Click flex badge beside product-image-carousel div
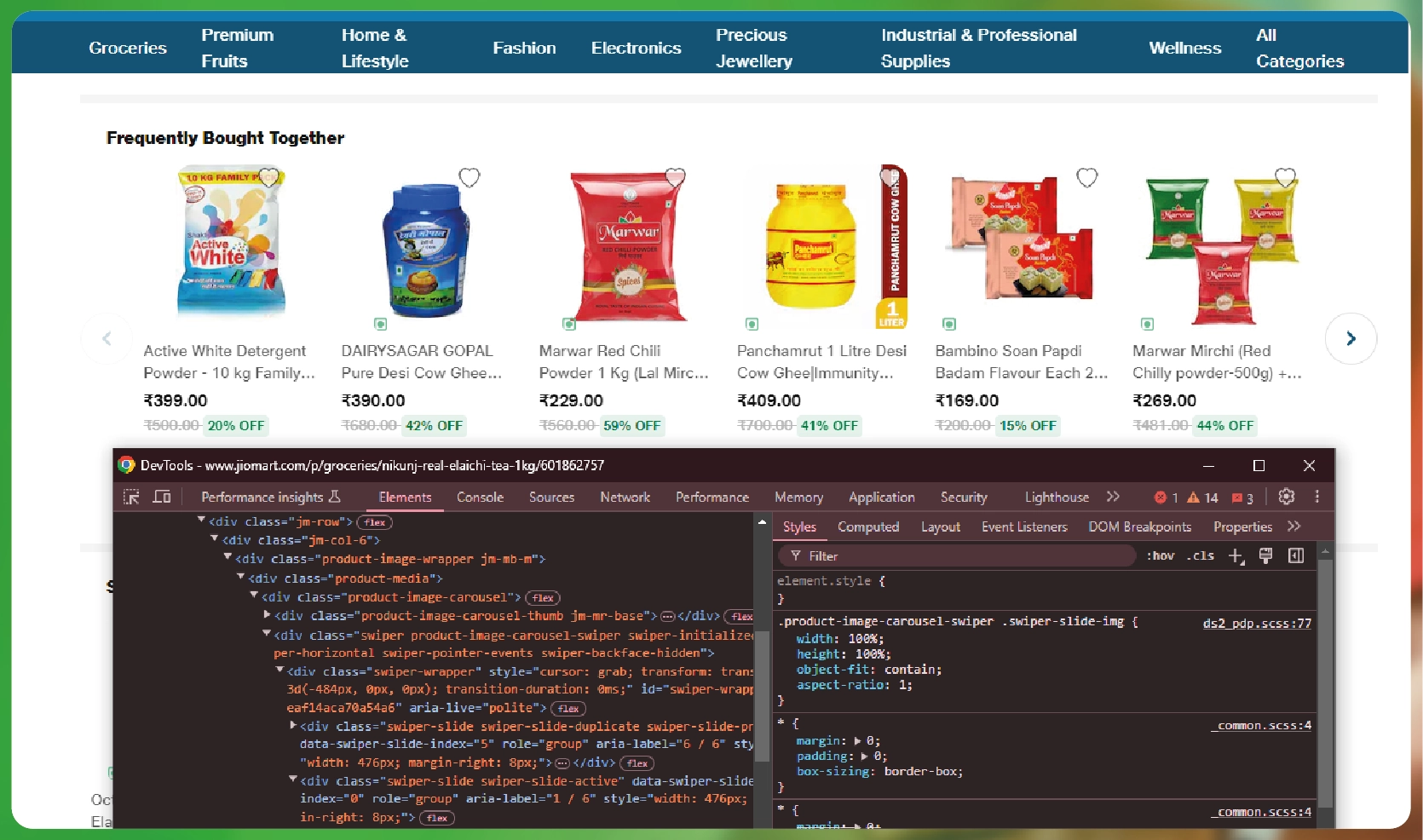 tap(543, 598)
